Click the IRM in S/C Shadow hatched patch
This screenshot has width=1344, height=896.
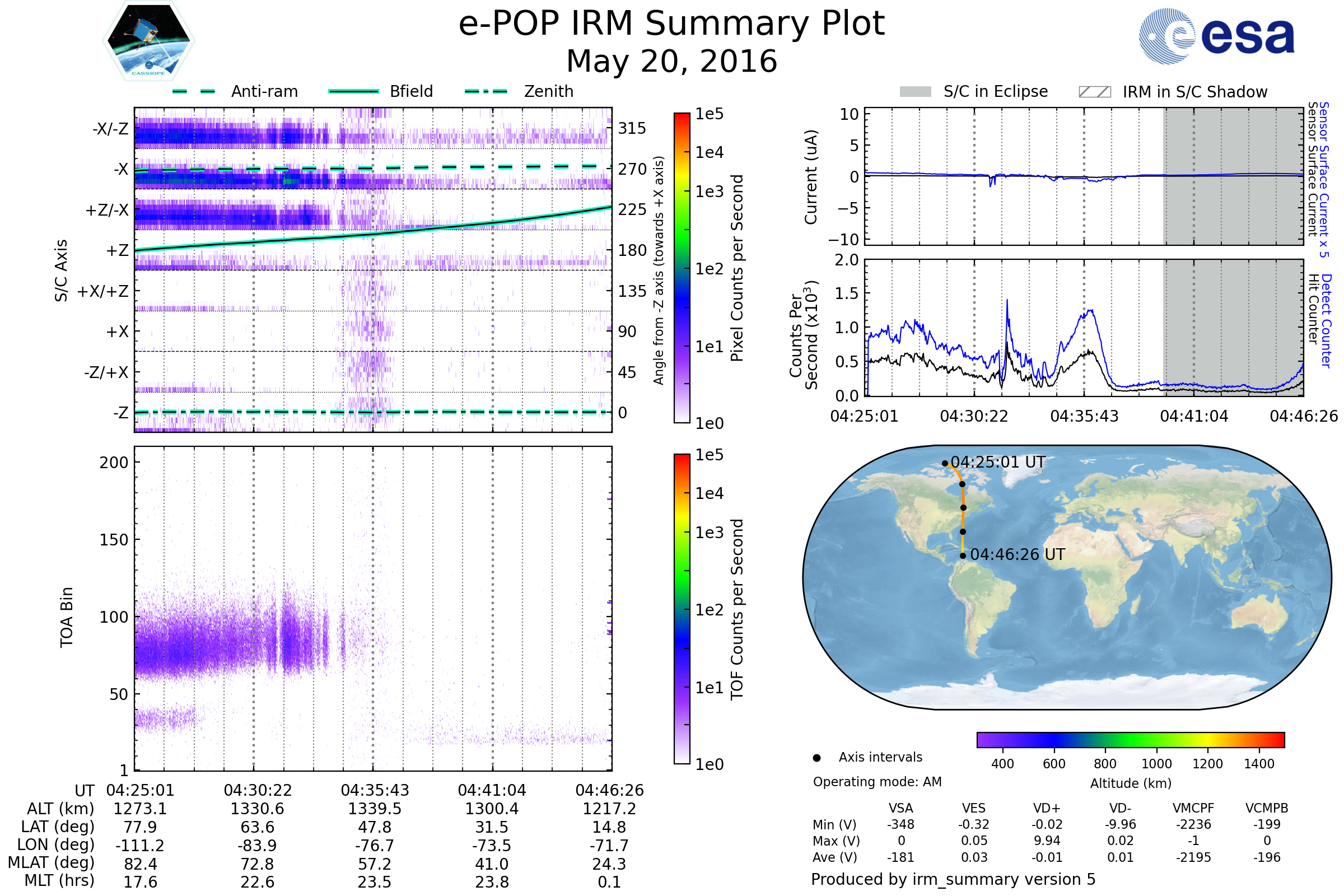point(1095,92)
